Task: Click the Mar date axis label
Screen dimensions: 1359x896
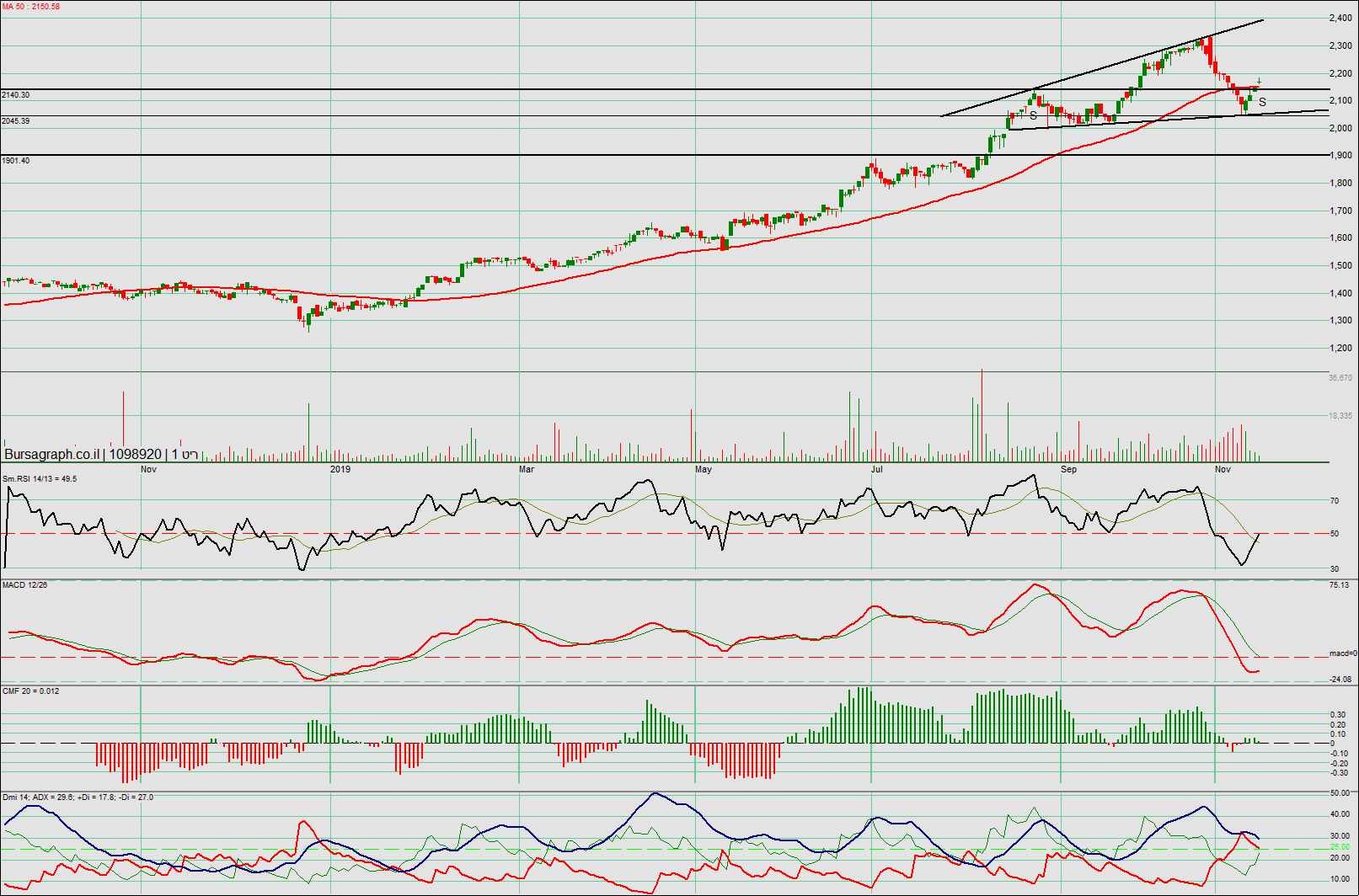Action: (x=527, y=469)
